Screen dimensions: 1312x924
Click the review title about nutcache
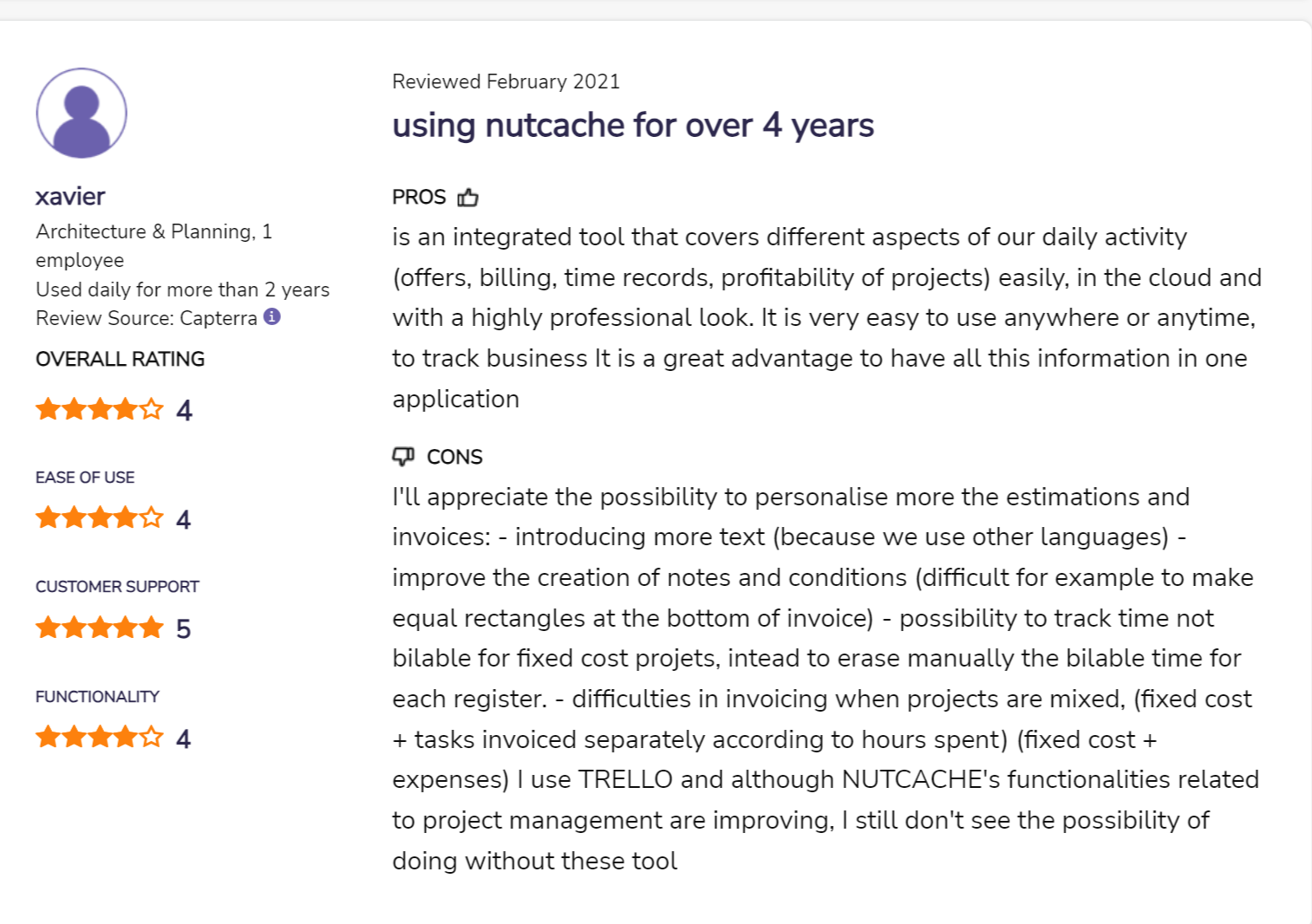coord(633,126)
